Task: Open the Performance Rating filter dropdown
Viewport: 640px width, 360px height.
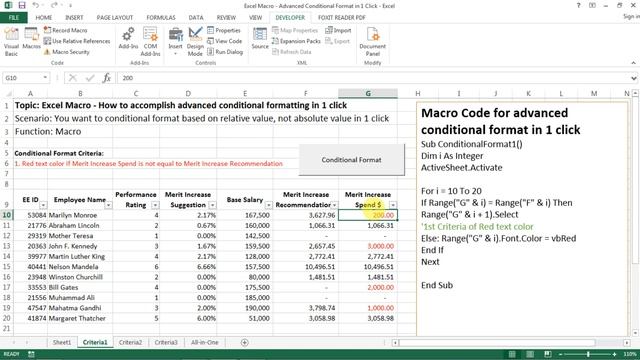Action: click(155, 205)
